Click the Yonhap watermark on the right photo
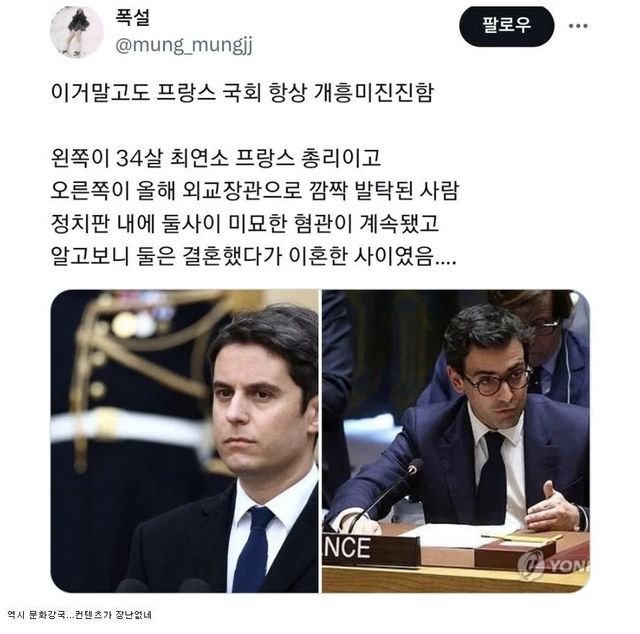 [554, 566]
